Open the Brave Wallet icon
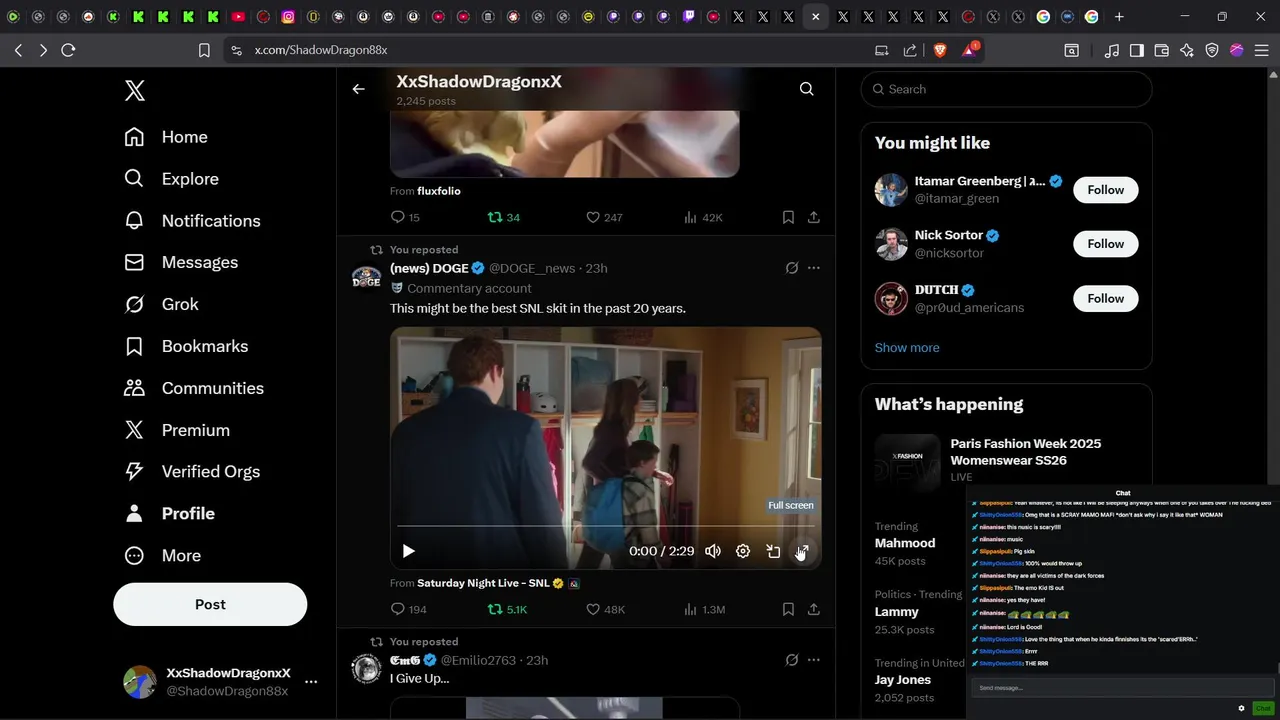The width and height of the screenshot is (1280, 720). pos(1162,50)
